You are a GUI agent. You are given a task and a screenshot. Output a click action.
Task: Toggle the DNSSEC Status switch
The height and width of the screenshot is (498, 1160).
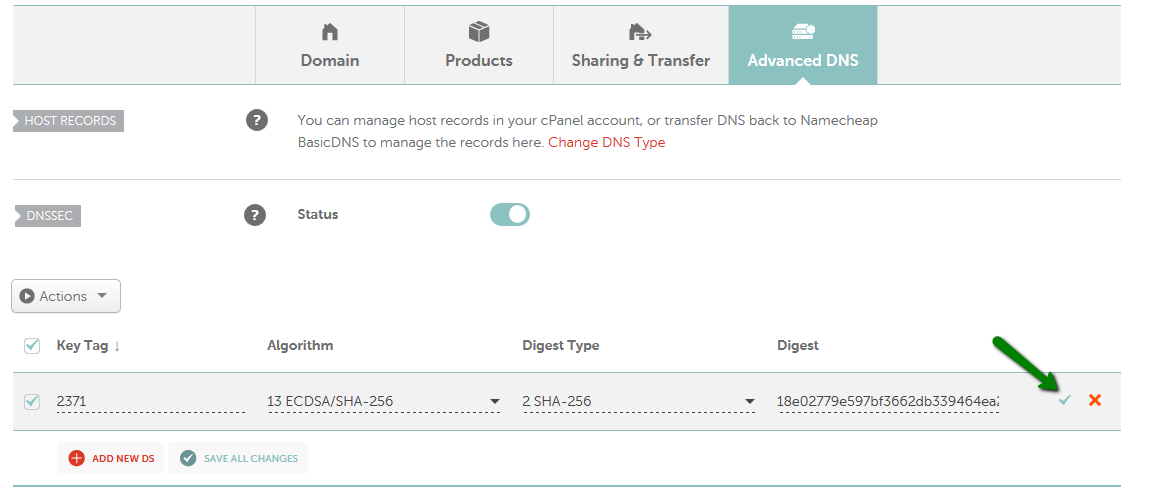click(x=510, y=215)
